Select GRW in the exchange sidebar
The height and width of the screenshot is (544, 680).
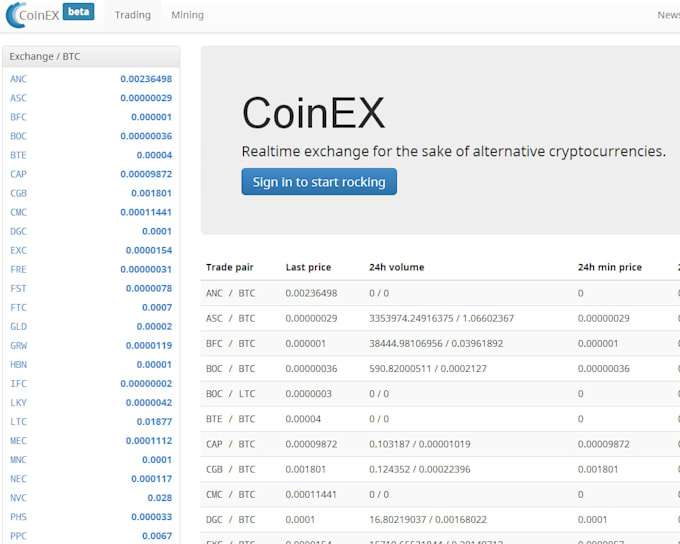(19, 346)
